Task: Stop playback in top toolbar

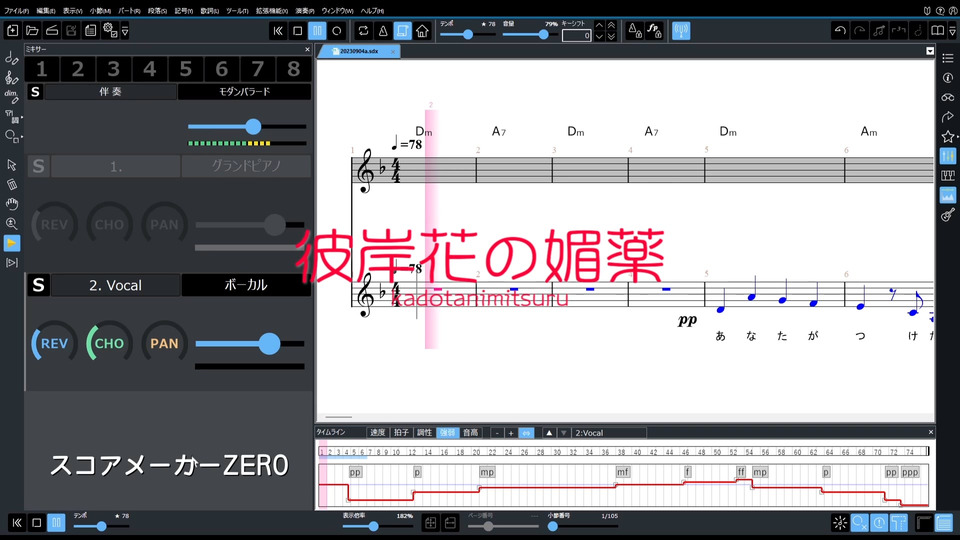Action: point(298,30)
